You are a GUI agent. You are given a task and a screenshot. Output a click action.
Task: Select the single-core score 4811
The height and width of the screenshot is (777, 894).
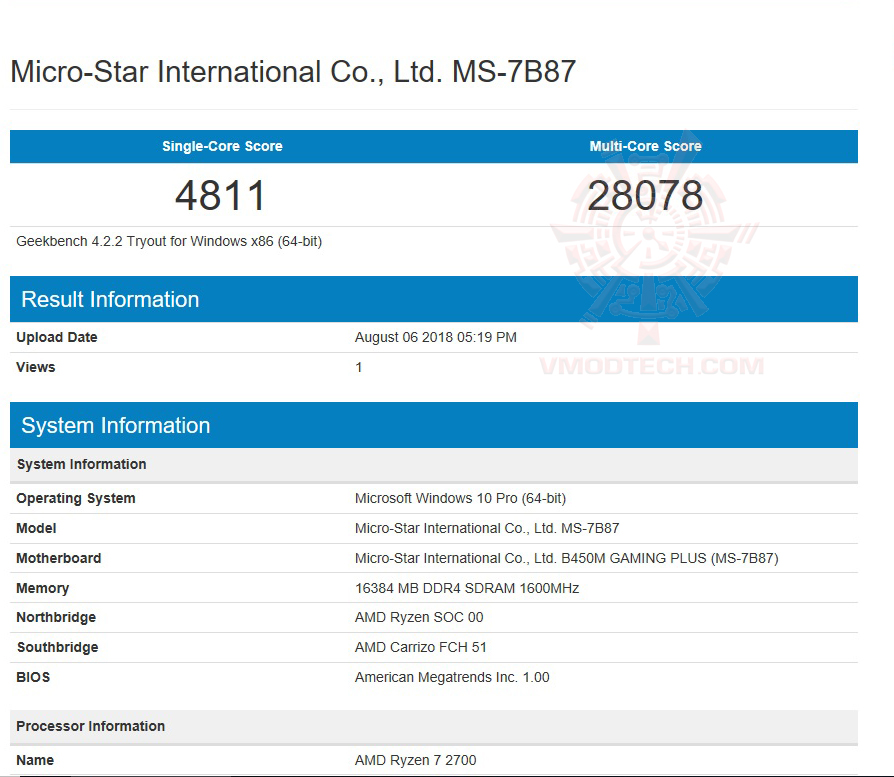221,195
